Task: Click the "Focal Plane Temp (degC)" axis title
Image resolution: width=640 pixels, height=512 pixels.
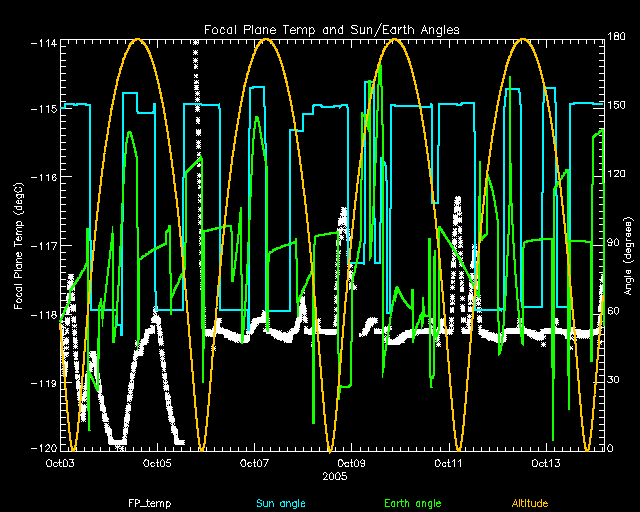Action: click(x=19, y=245)
